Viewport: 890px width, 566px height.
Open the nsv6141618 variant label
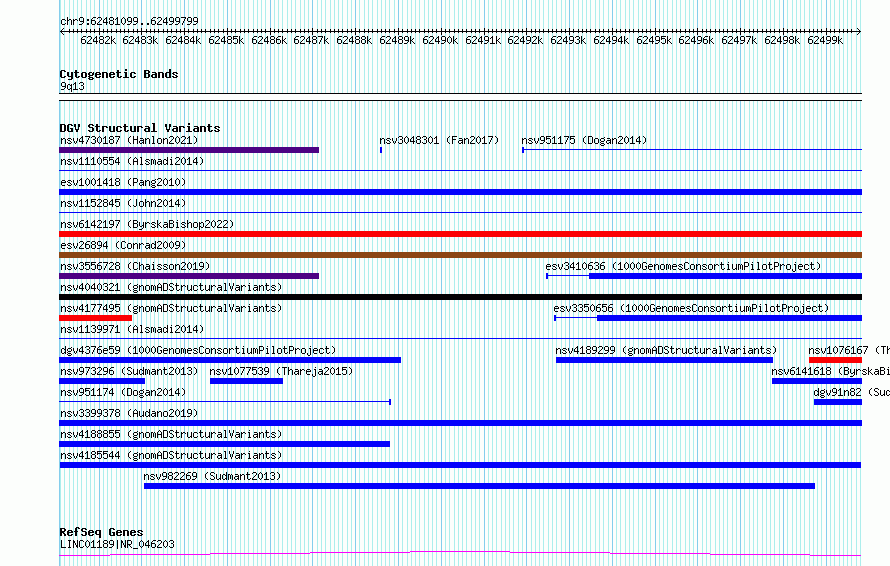pyautogui.click(x=830, y=371)
